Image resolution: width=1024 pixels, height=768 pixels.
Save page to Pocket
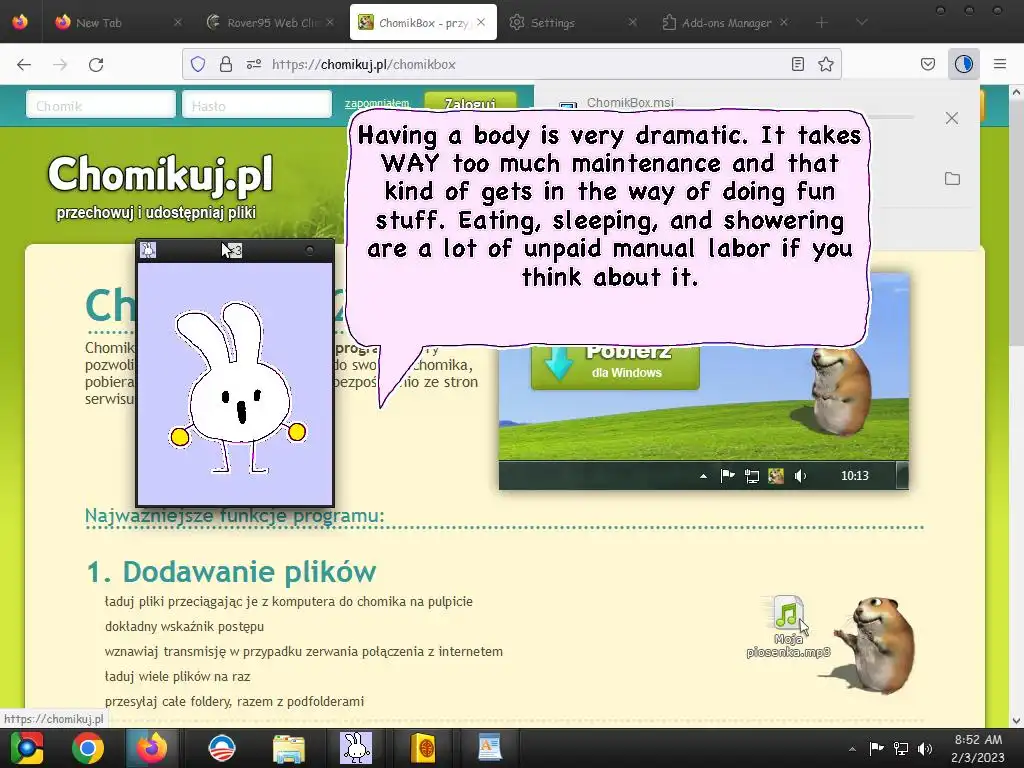(928, 64)
